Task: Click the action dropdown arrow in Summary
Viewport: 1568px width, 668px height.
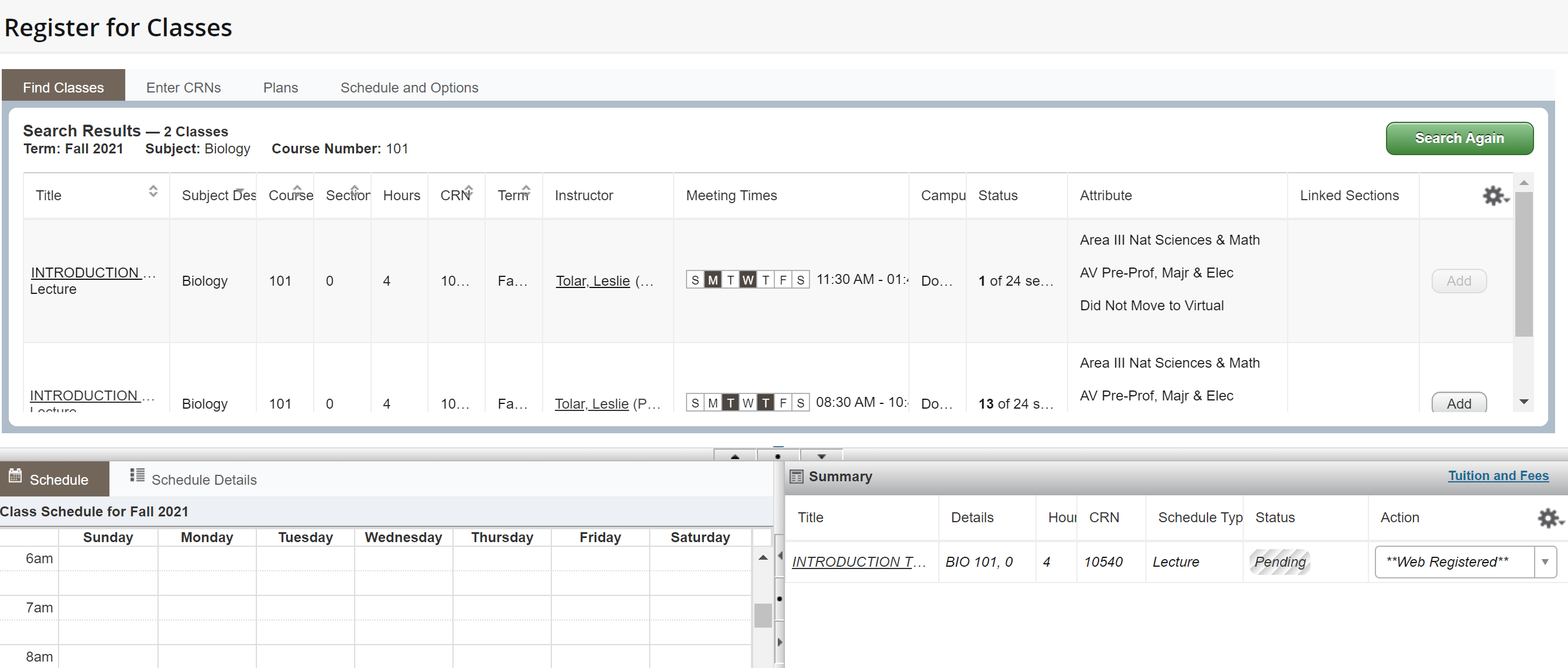Action: click(1545, 562)
